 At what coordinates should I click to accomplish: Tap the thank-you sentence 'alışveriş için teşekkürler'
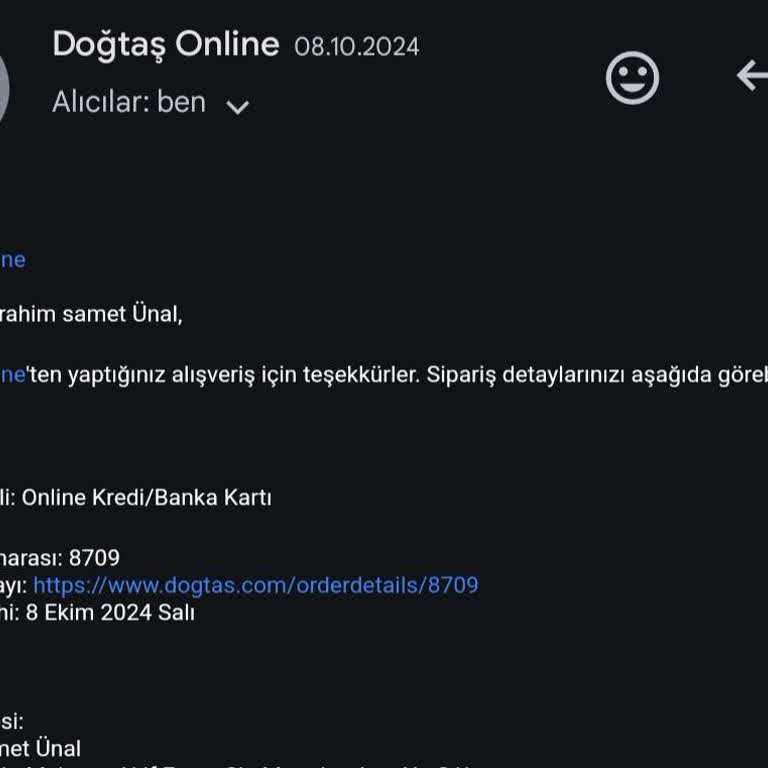pos(295,375)
